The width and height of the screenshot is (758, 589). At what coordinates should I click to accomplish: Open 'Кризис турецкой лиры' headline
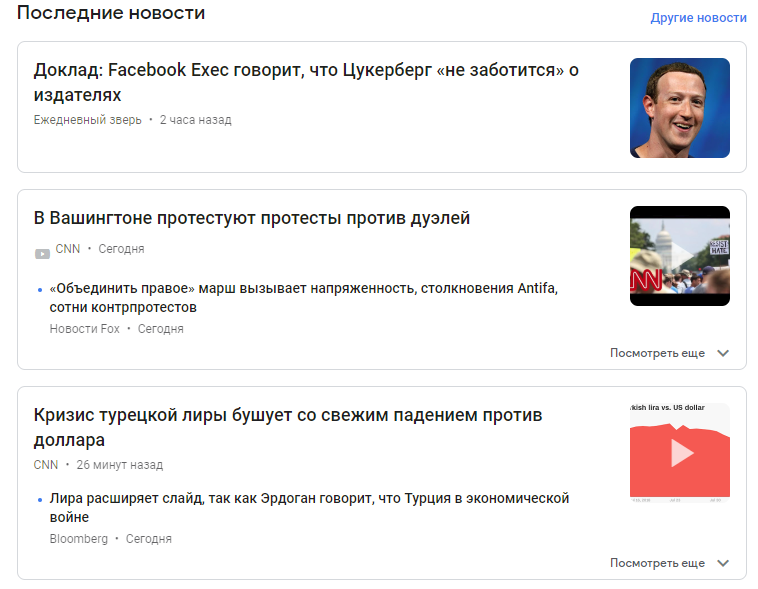click(x=288, y=427)
